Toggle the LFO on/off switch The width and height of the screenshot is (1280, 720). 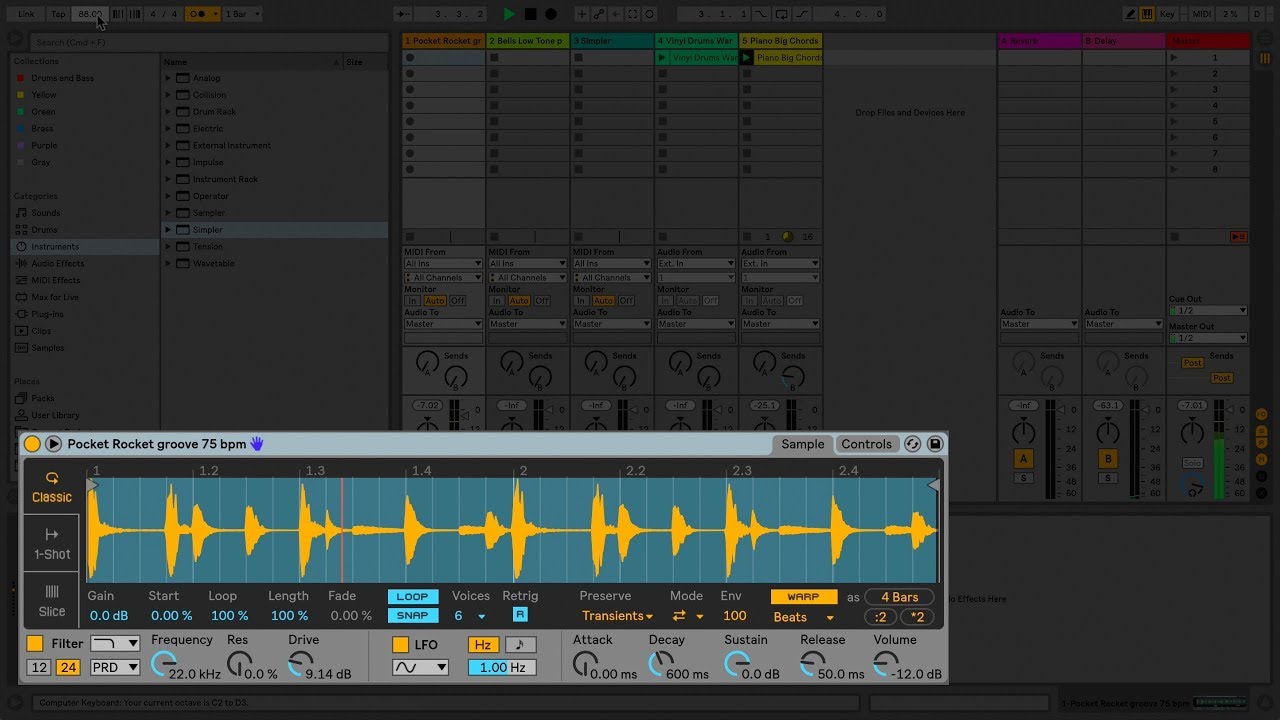[400, 645]
